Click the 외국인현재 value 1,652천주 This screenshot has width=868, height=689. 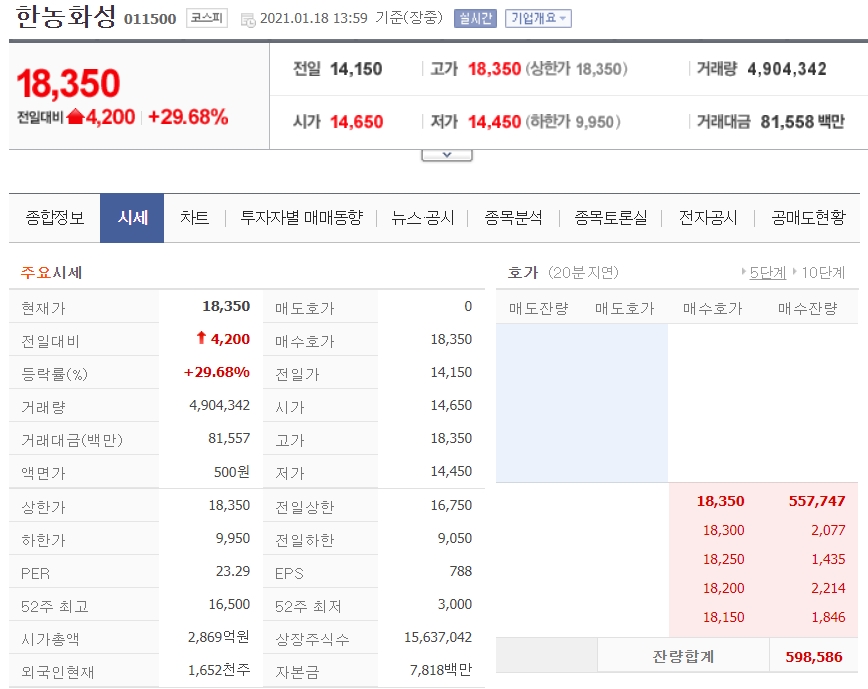pos(219,670)
